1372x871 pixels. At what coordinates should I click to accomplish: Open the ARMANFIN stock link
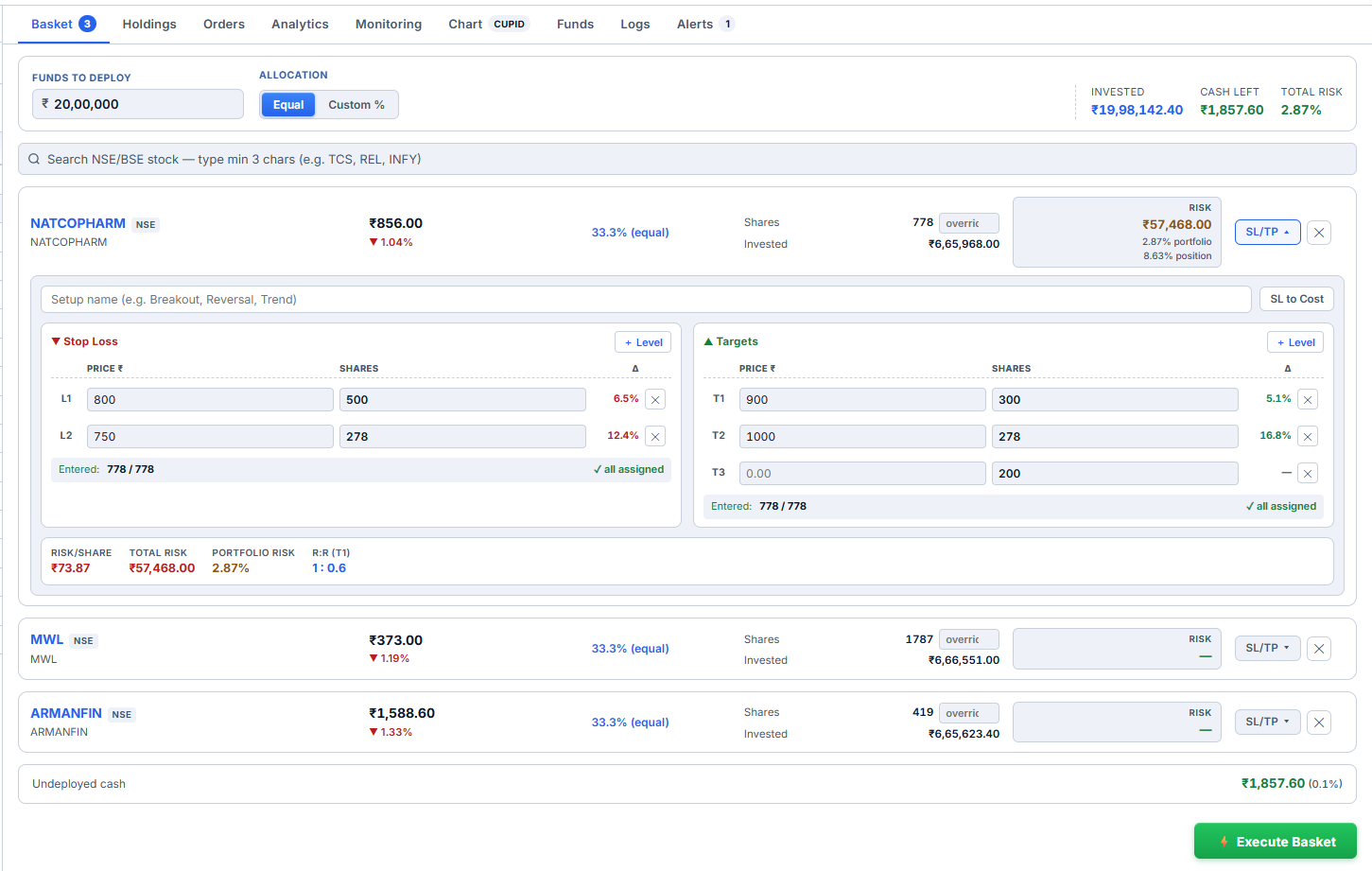pyautogui.click(x=66, y=713)
